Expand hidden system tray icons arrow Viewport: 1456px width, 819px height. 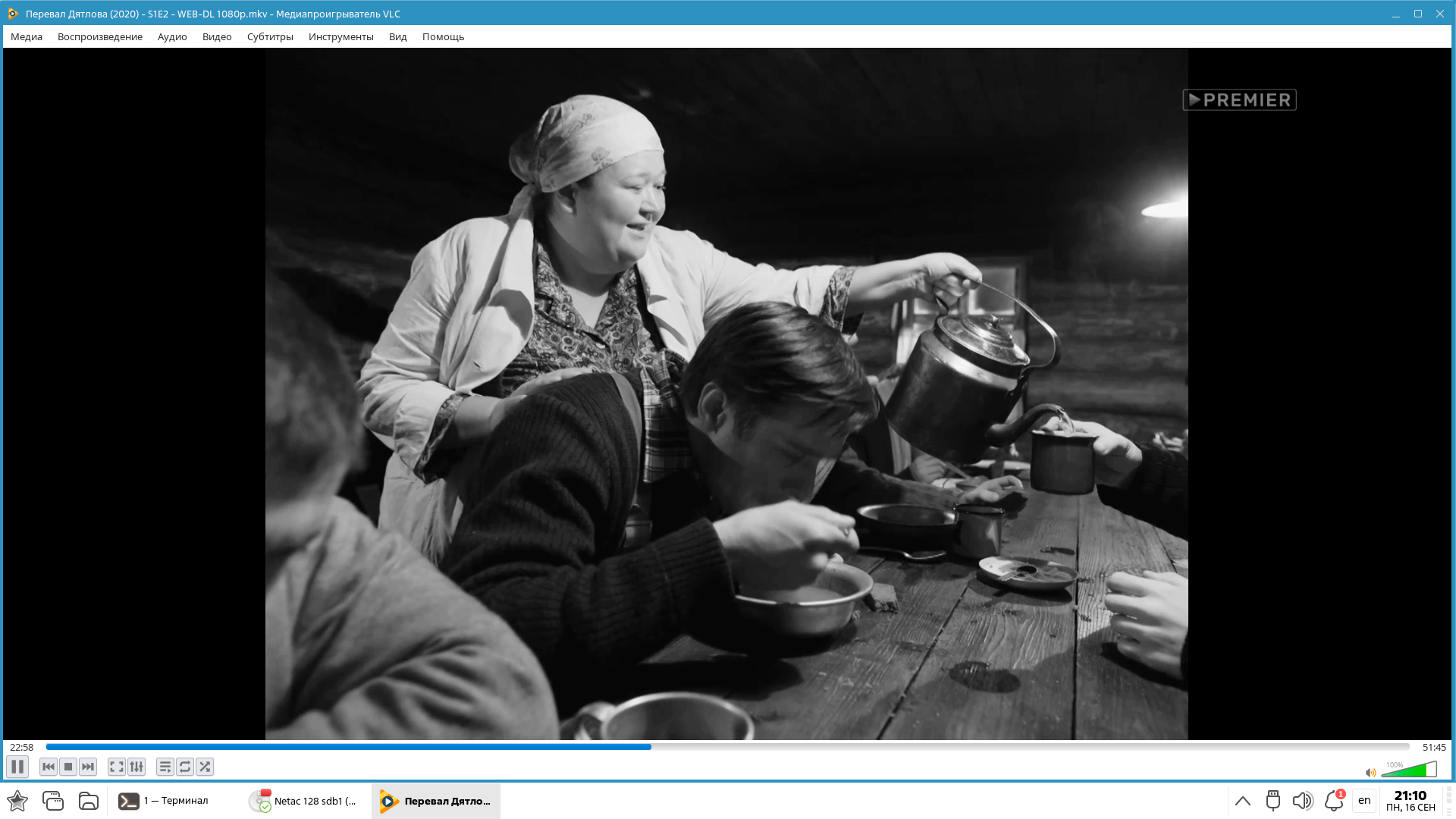pos(1242,801)
